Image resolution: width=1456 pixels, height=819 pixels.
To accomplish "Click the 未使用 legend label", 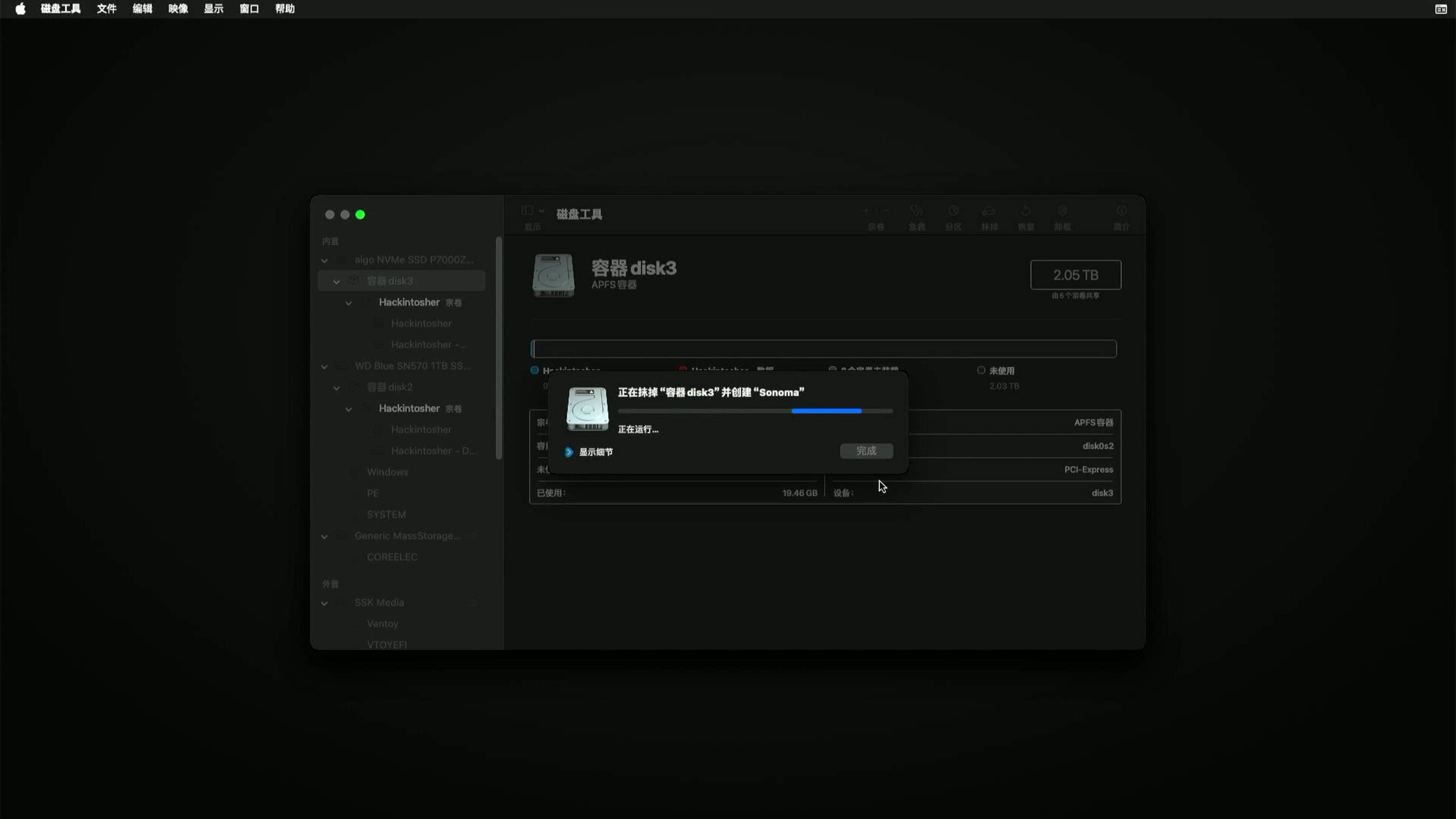I will (1001, 370).
